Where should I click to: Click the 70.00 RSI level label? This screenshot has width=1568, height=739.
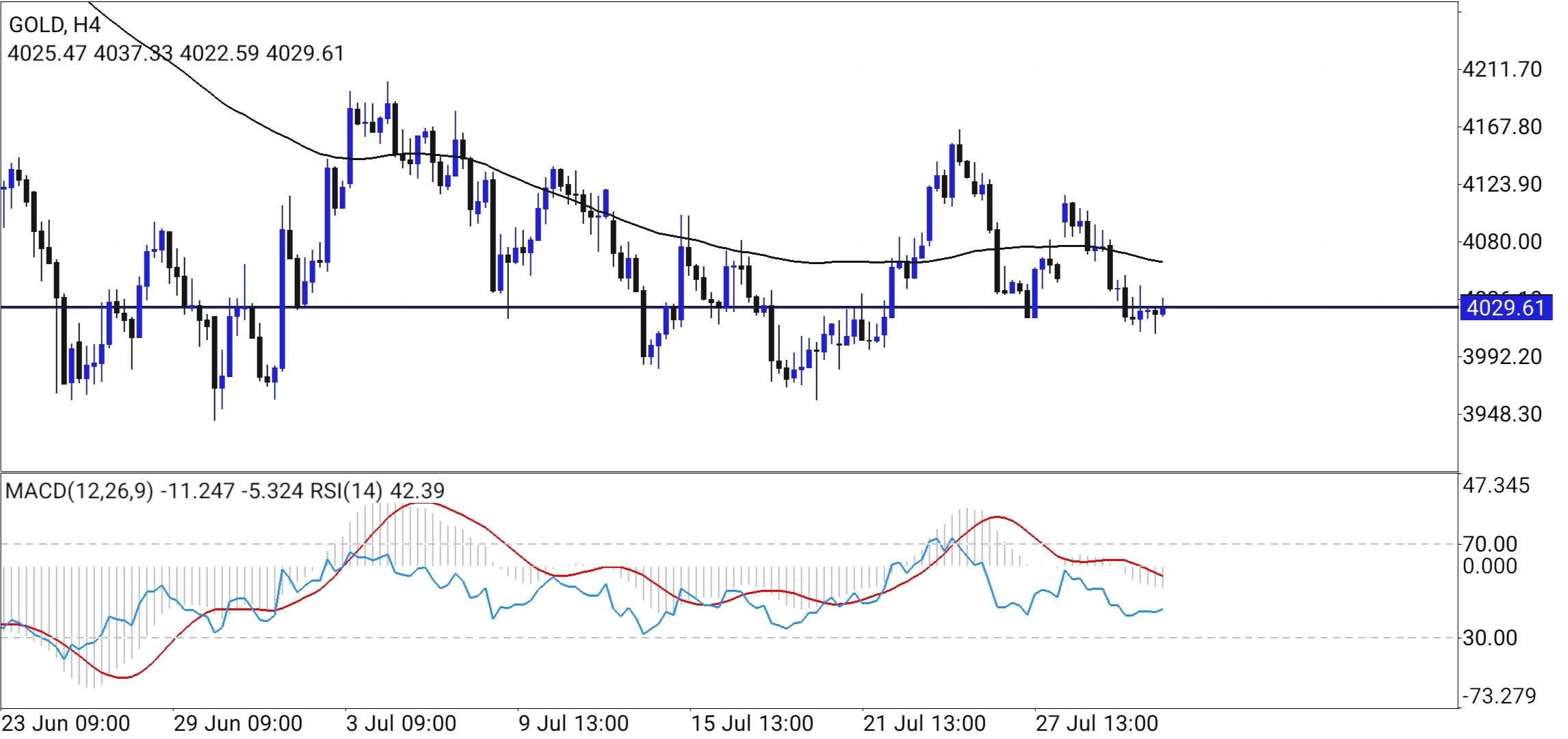pos(1490,545)
